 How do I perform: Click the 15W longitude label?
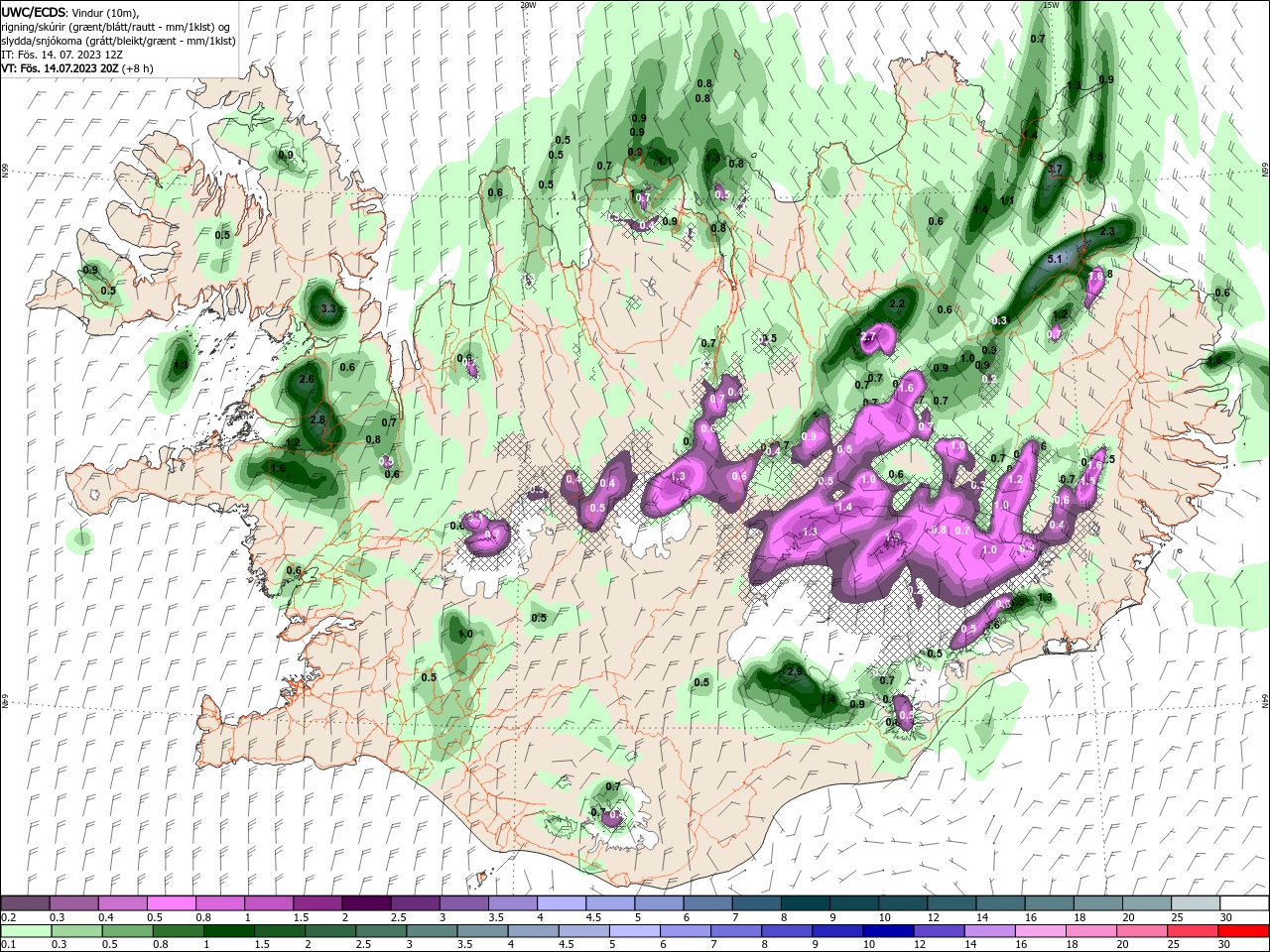(x=1052, y=5)
